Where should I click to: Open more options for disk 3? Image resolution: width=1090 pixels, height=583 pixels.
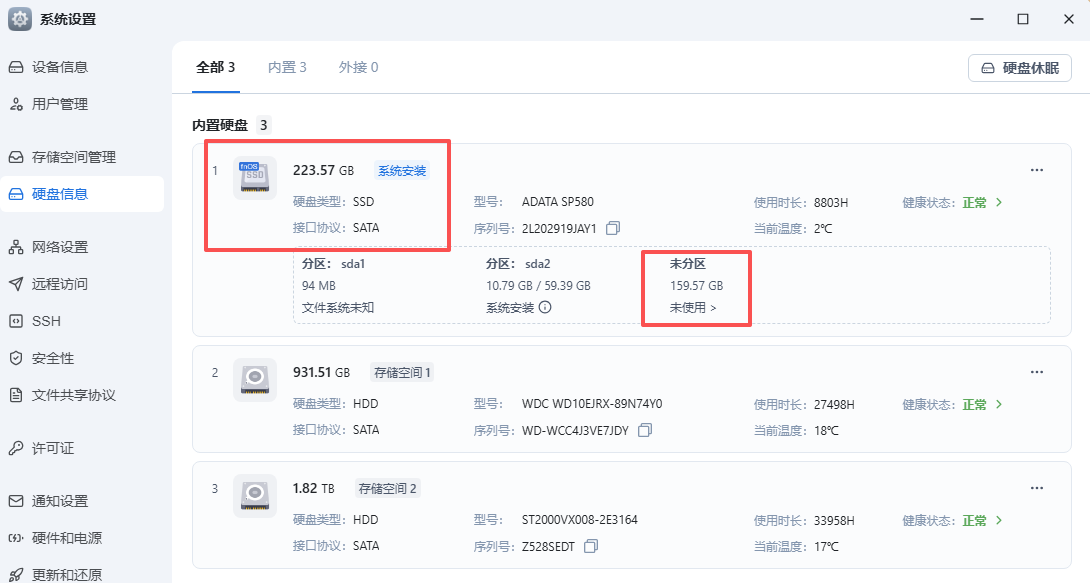click(x=1037, y=488)
